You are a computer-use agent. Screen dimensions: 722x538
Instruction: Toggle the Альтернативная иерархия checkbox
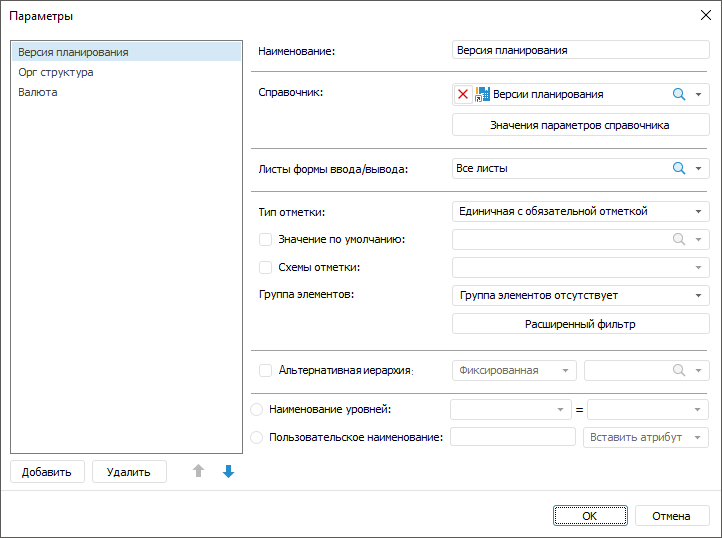pos(266,370)
